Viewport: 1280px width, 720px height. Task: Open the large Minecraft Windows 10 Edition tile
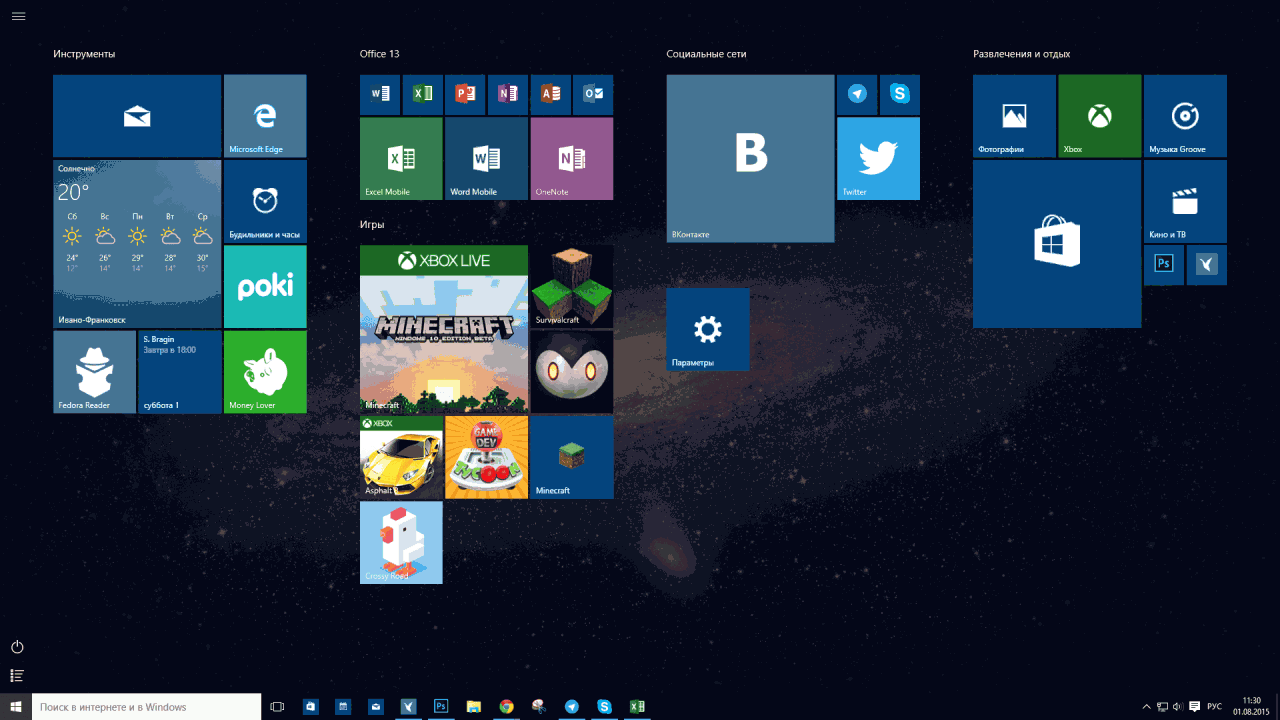click(444, 329)
